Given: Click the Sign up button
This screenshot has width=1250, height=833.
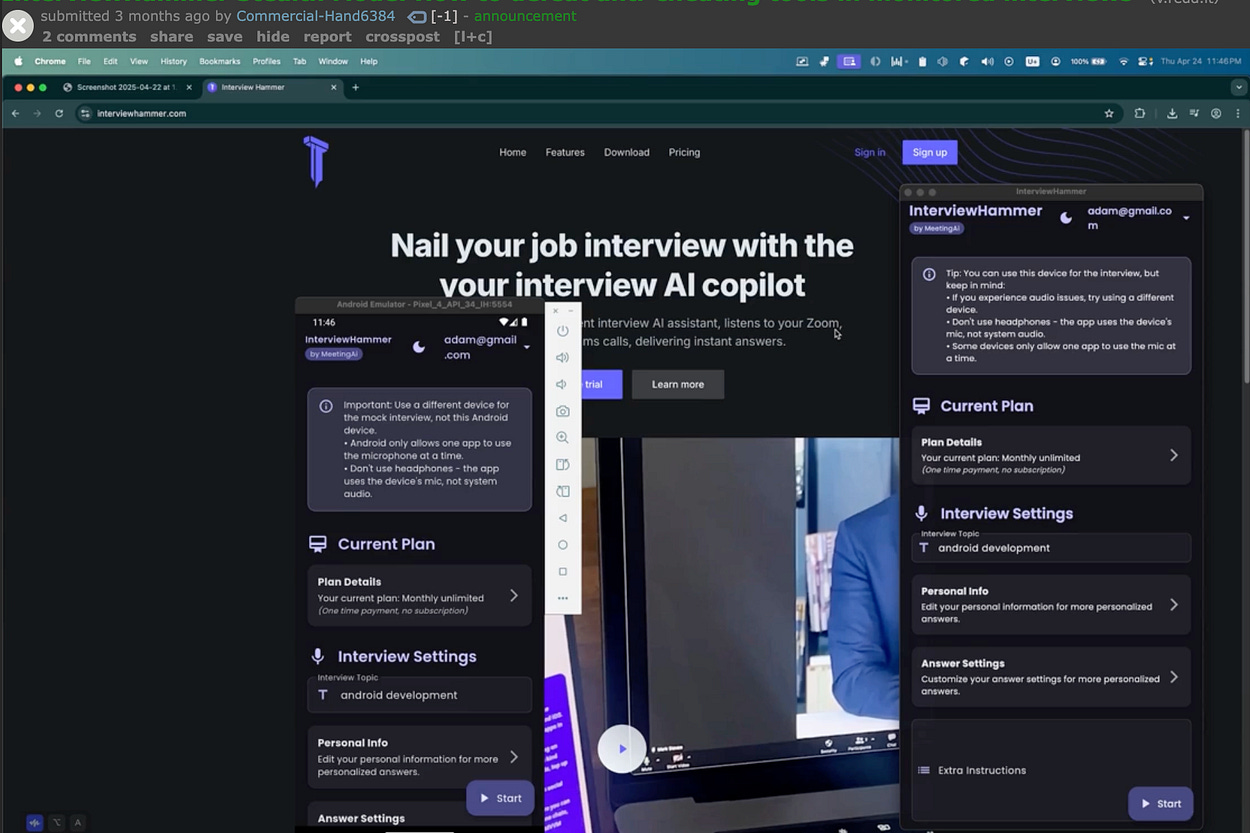Looking at the screenshot, I should coord(930,152).
